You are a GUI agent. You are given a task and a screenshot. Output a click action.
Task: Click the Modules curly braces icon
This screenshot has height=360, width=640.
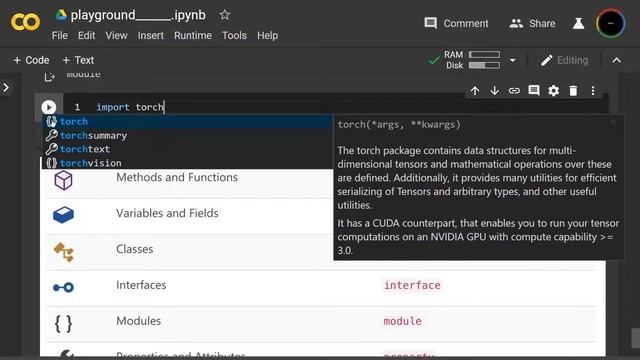[x=63, y=324]
